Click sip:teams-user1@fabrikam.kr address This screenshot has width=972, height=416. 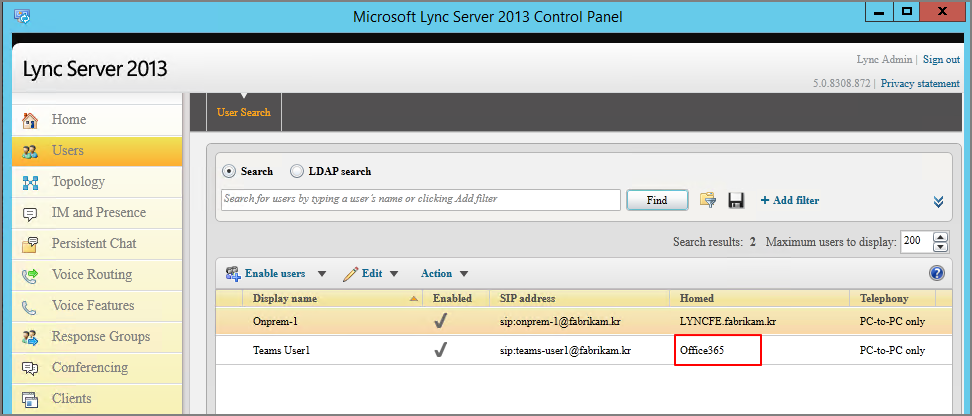[x=565, y=351]
